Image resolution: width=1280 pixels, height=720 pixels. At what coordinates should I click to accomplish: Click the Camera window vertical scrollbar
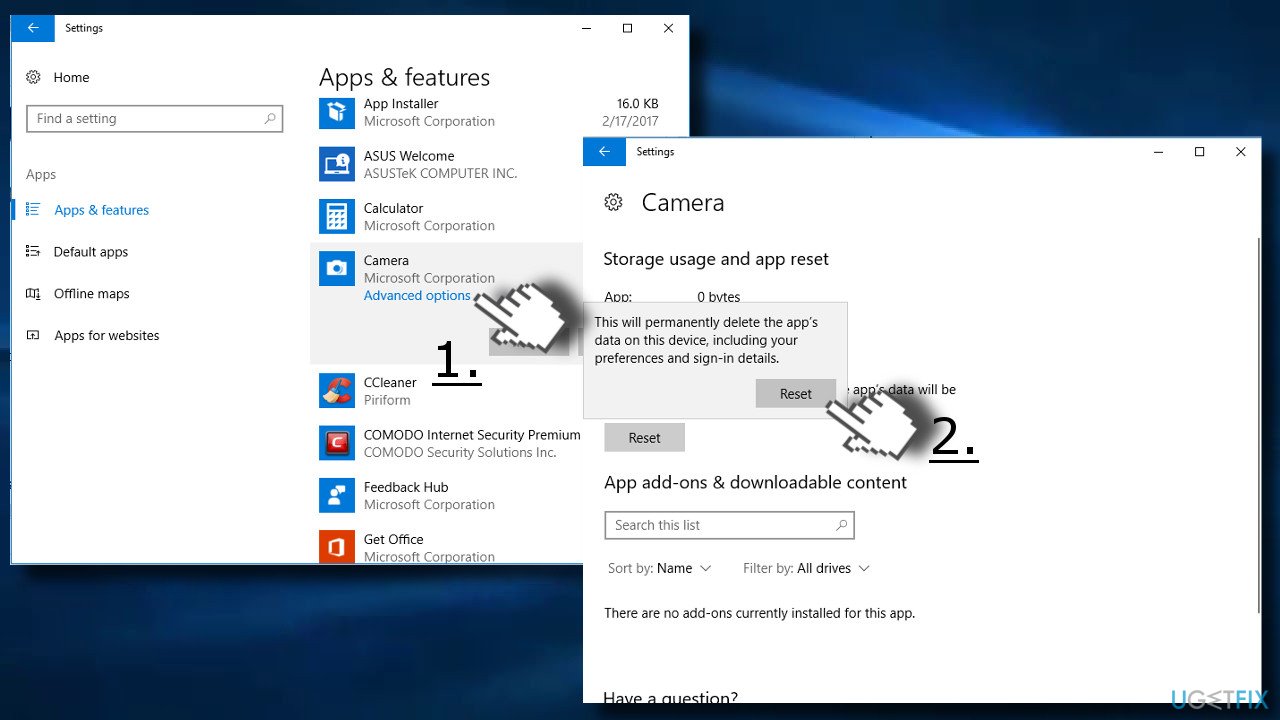(1259, 425)
